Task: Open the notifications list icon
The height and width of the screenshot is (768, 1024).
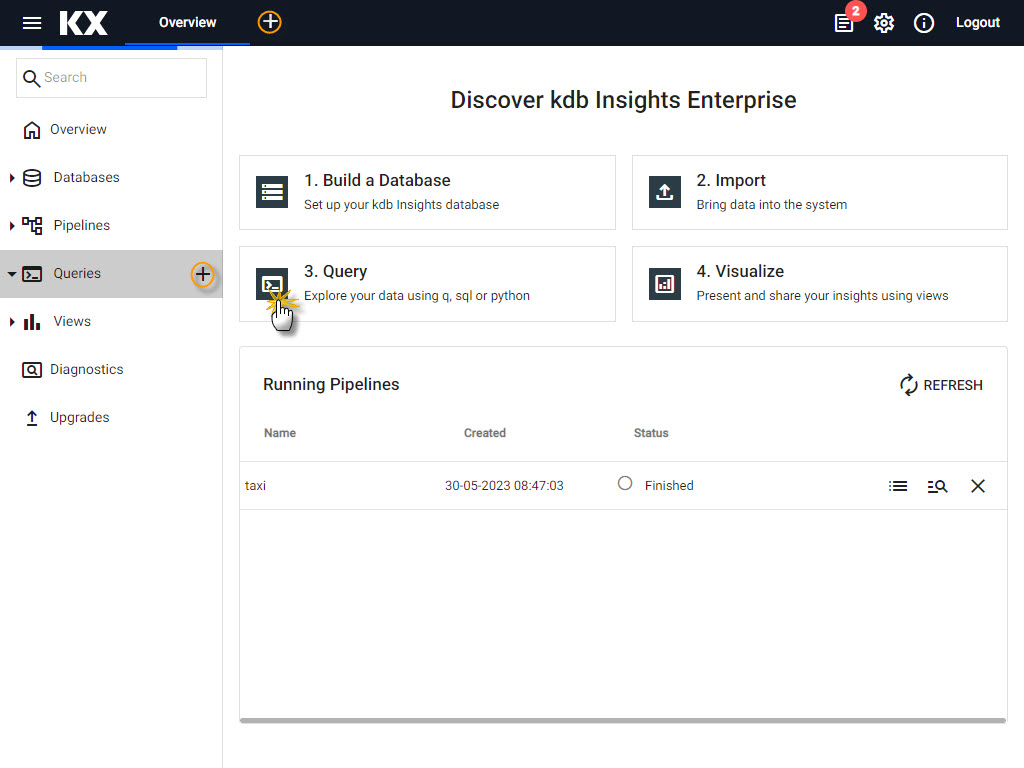Action: pos(844,24)
